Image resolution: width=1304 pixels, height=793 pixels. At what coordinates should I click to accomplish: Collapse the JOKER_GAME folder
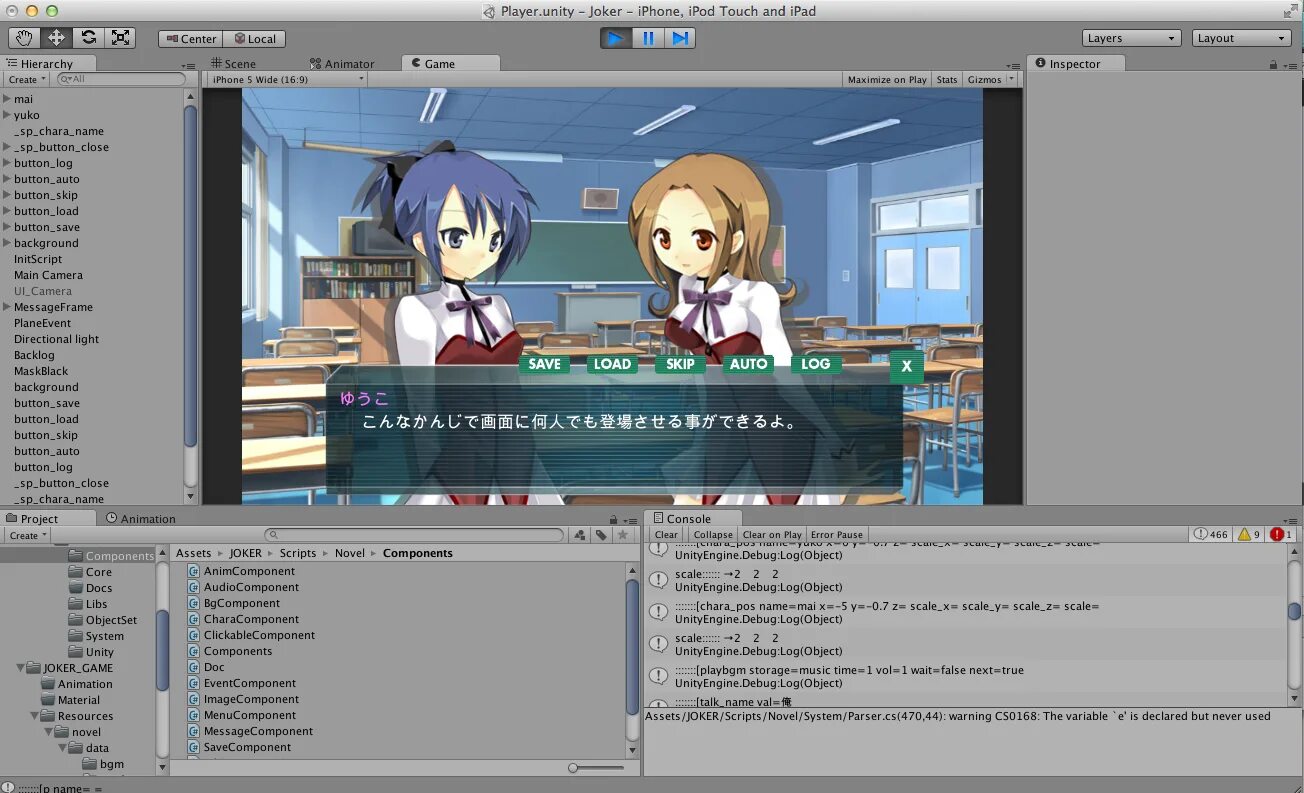(21, 668)
